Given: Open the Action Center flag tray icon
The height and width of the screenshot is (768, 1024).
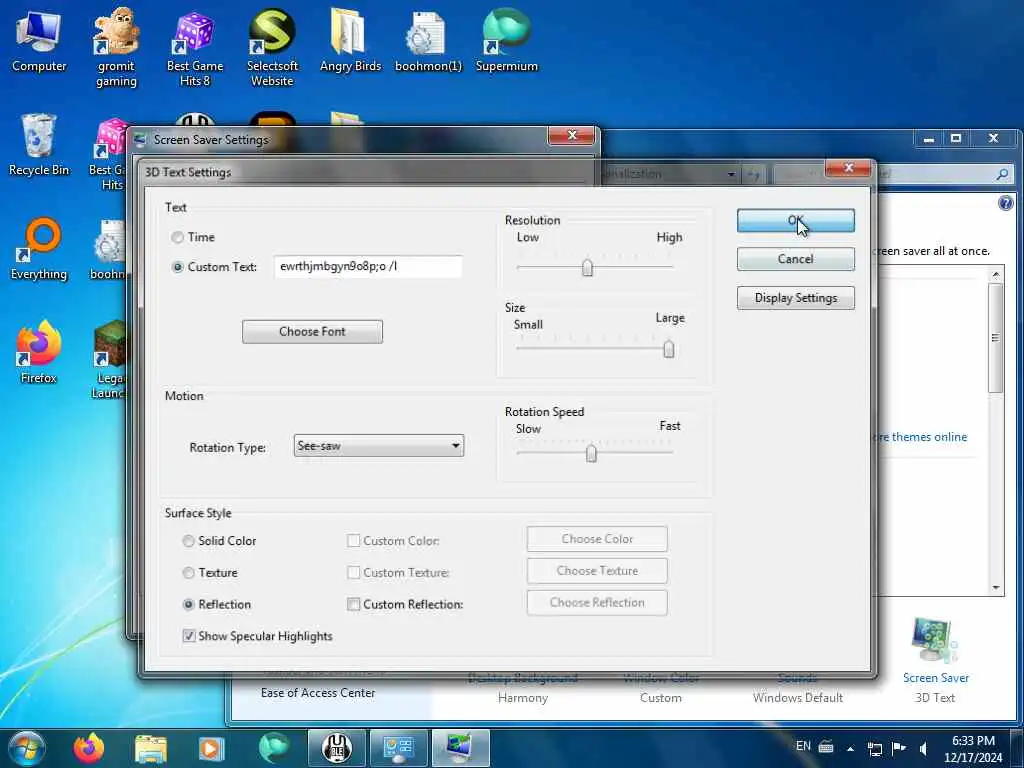Looking at the screenshot, I should click(x=899, y=748).
